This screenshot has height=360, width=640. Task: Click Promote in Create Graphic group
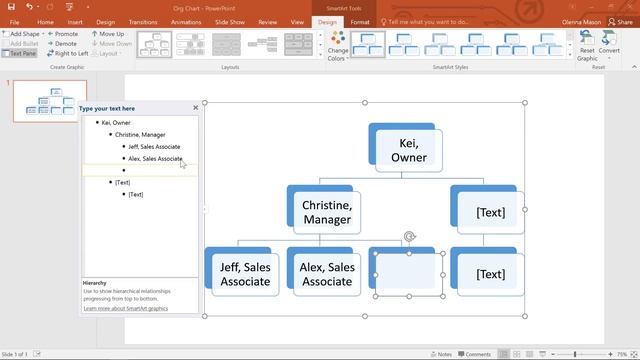click(63, 34)
